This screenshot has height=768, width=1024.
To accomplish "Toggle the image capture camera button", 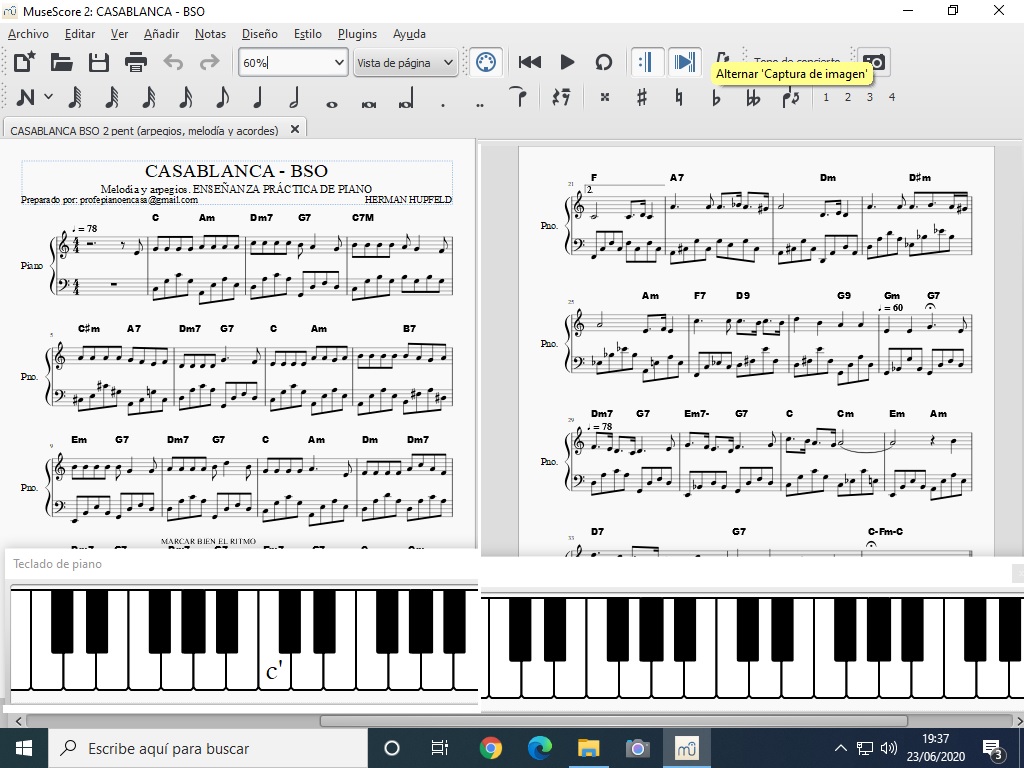I will (x=874, y=63).
